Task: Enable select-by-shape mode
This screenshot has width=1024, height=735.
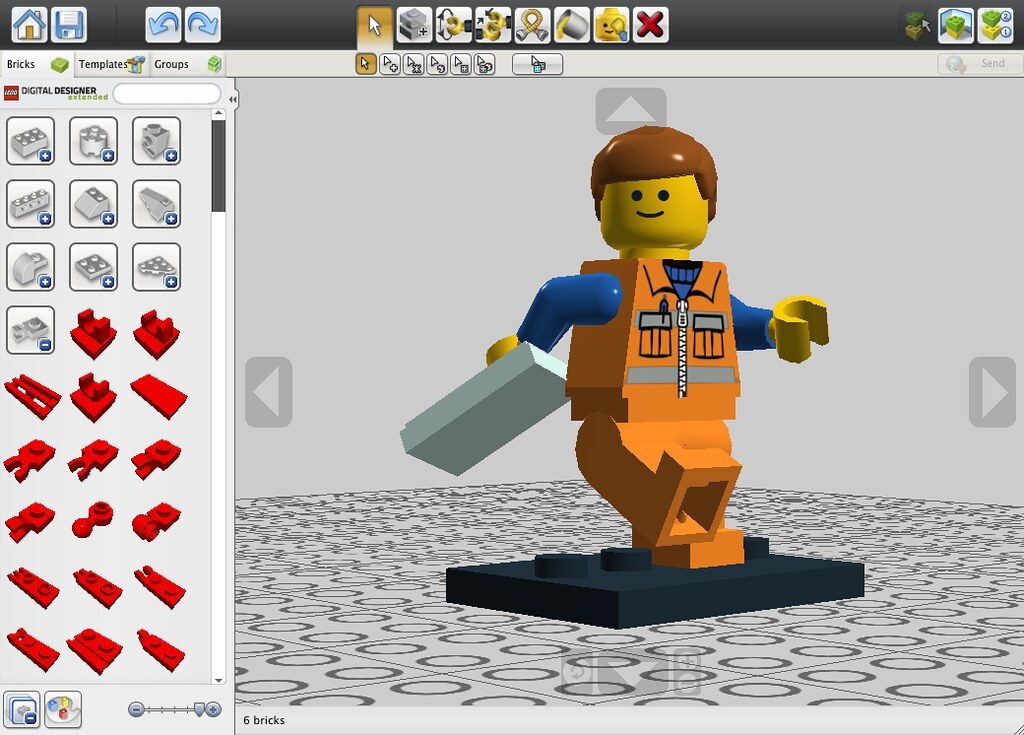Action: coord(461,64)
